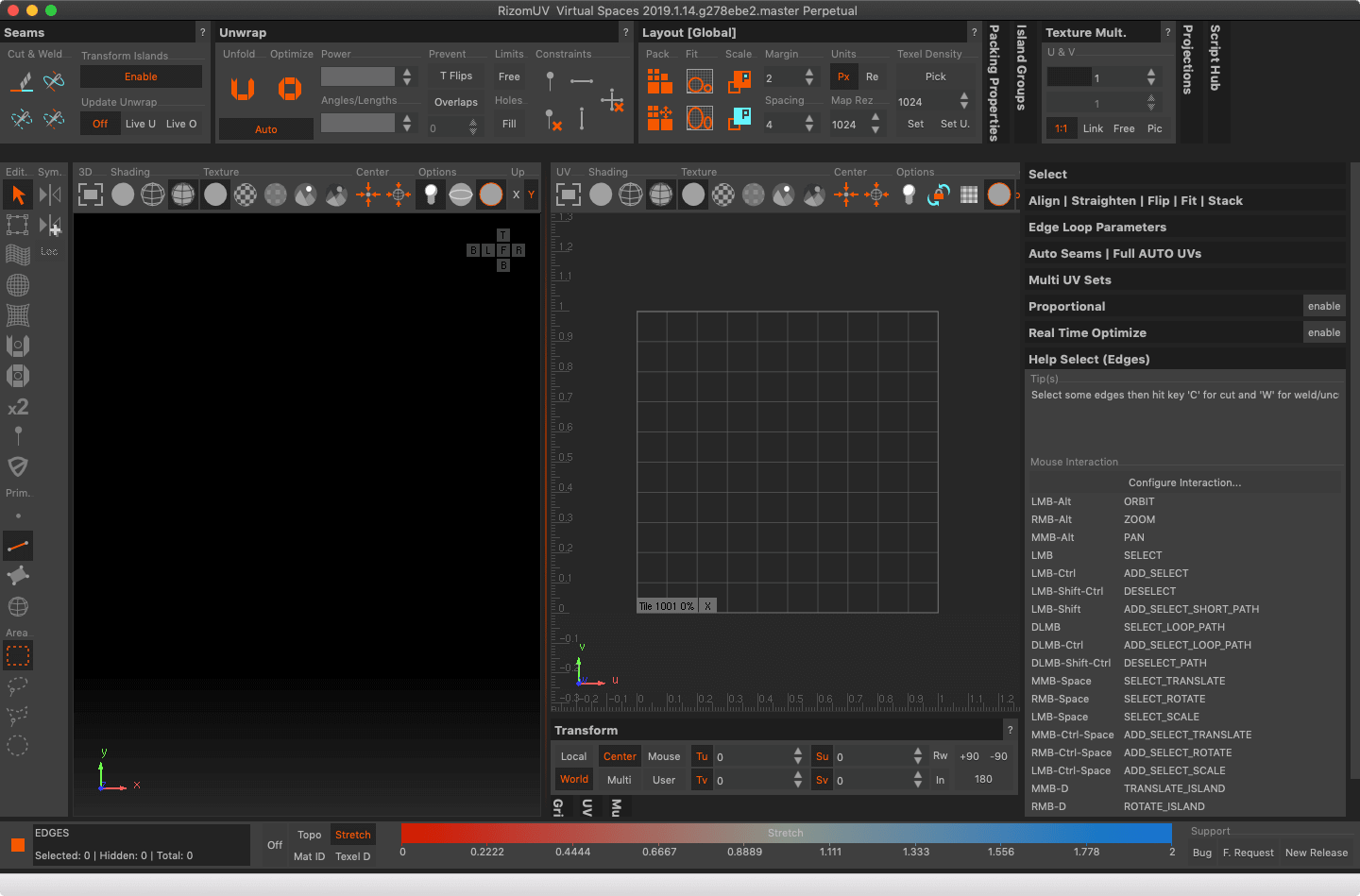1360x896 pixels.
Task: Click the Stretch color gradient bar
Action: tap(786, 833)
